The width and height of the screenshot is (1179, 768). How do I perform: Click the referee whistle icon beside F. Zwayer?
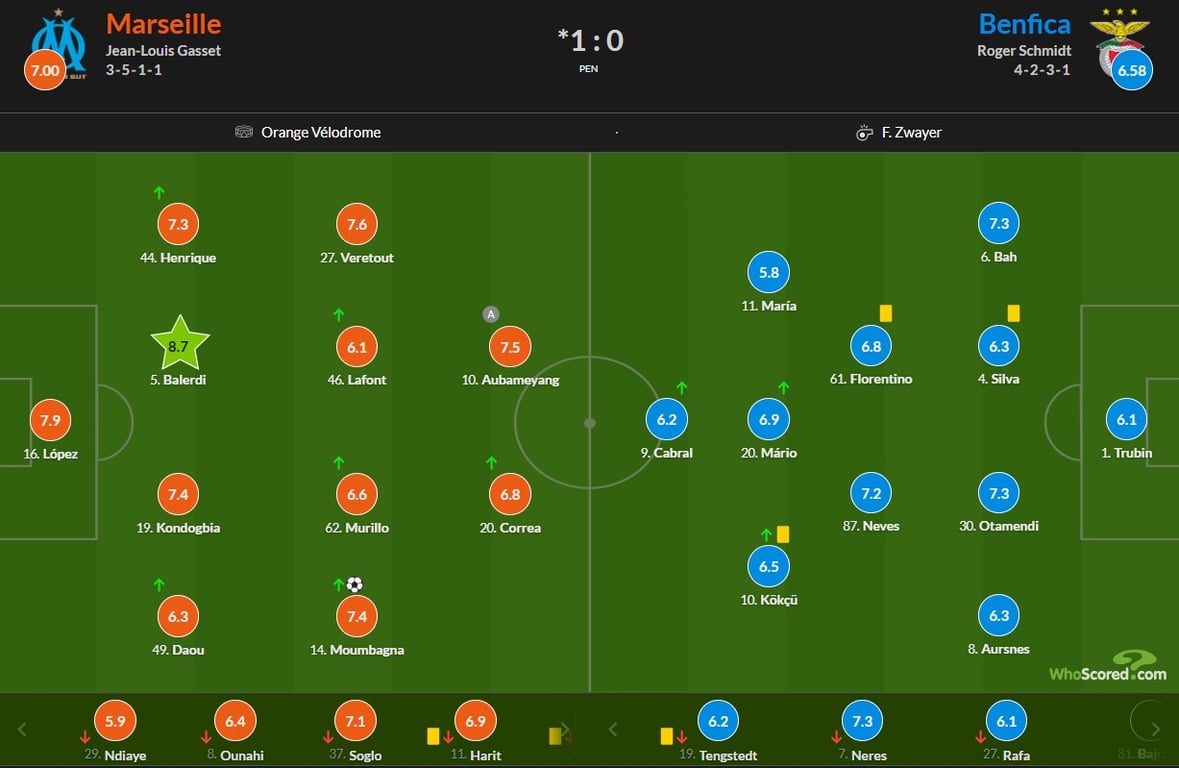[x=865, y=132]
